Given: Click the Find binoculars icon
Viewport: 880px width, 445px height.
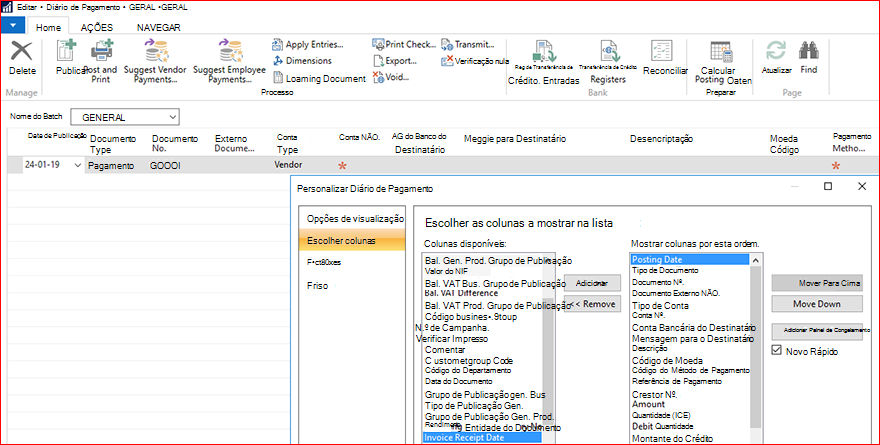Looking at the screenshot, I should tap(809, 51).
